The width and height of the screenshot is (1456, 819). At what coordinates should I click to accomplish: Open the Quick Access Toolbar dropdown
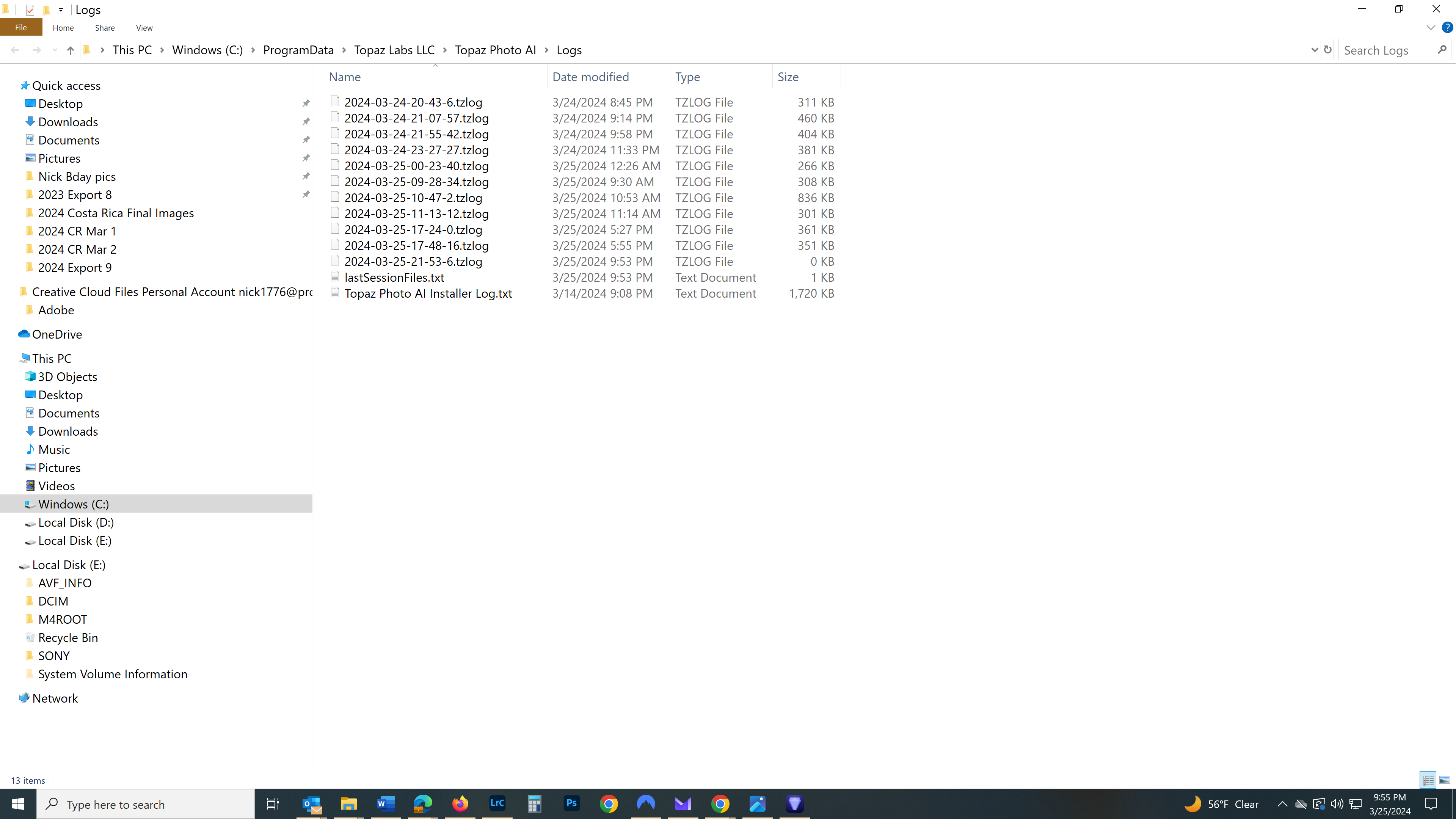61,9
